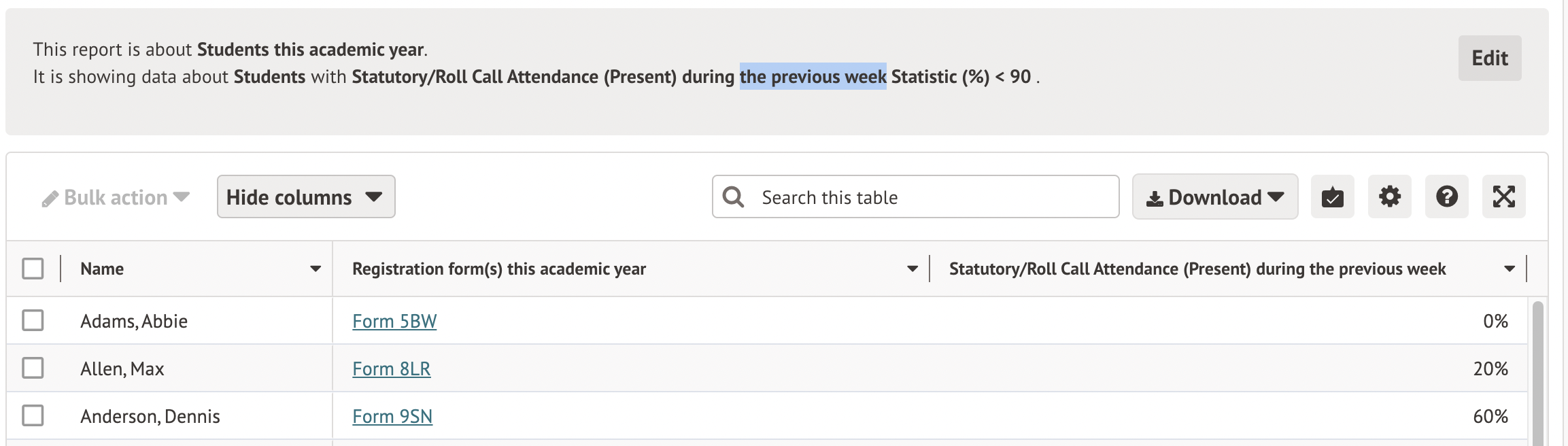
Task: Open the Form 5BW link
Action: click(394, 321)
